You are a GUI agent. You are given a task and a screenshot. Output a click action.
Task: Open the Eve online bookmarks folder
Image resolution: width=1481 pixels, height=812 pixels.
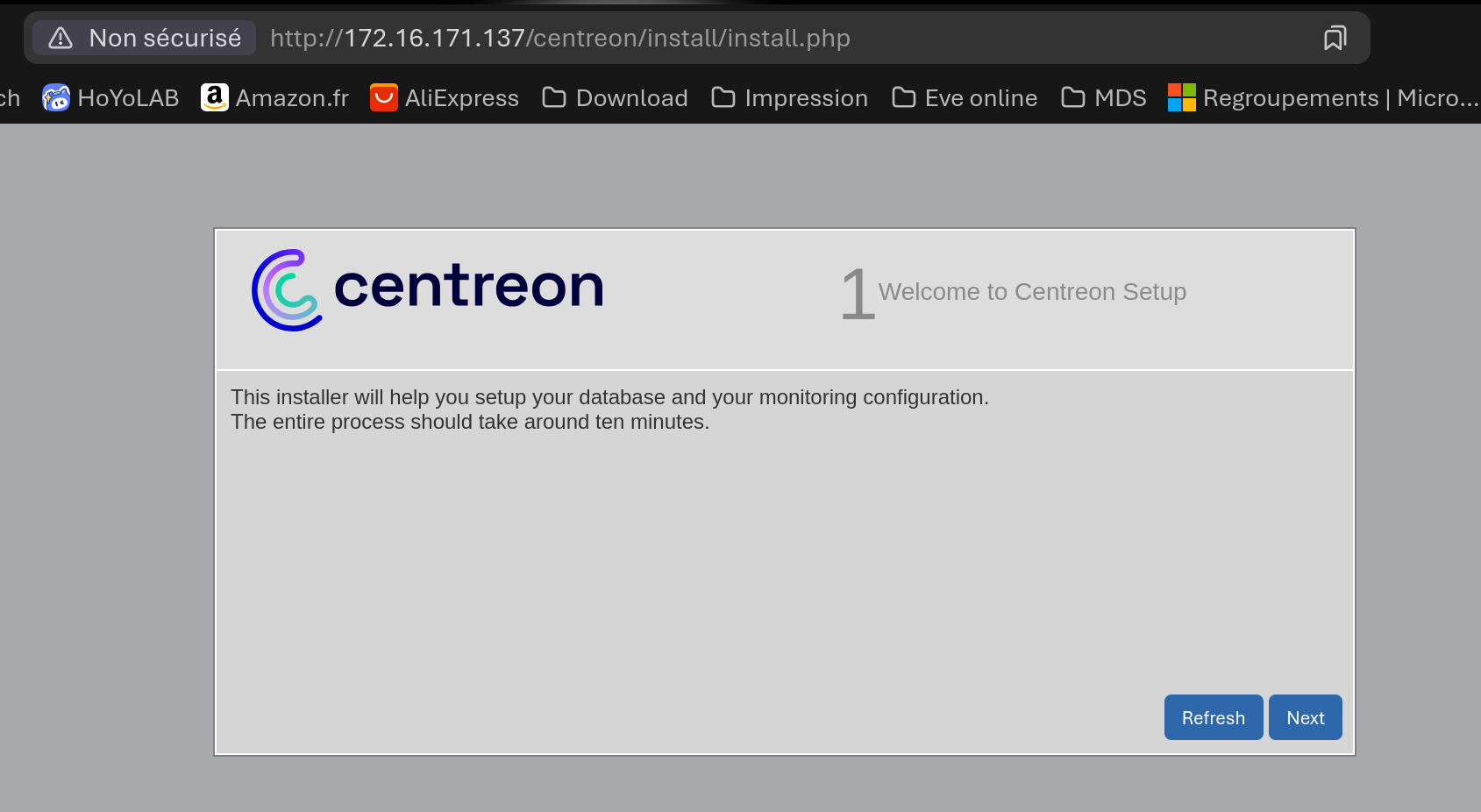coord(965,97)
